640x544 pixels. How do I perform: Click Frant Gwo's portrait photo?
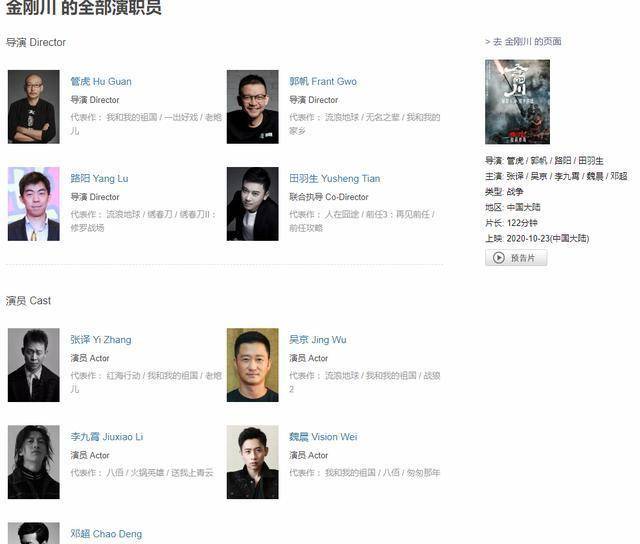tap(253, 107)
